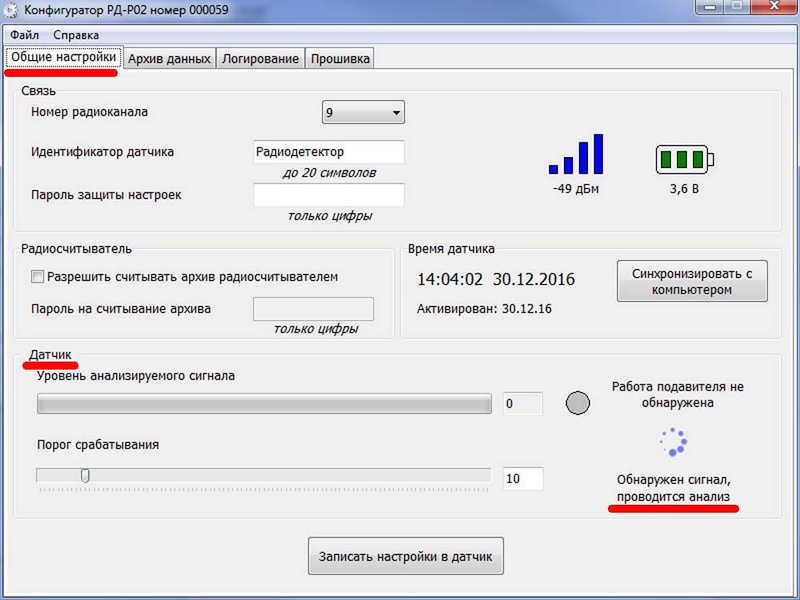Click the Уровень анализируемого сигнала label

[136, 376]
